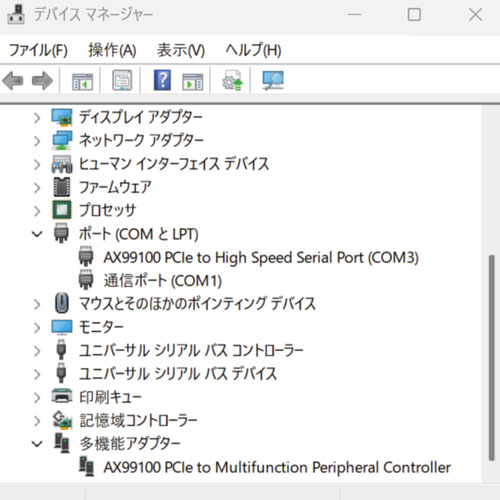Screen dimensions: 500x500
Task: Click the vertical scrollbar thumb
Action: tap(491, 357)
